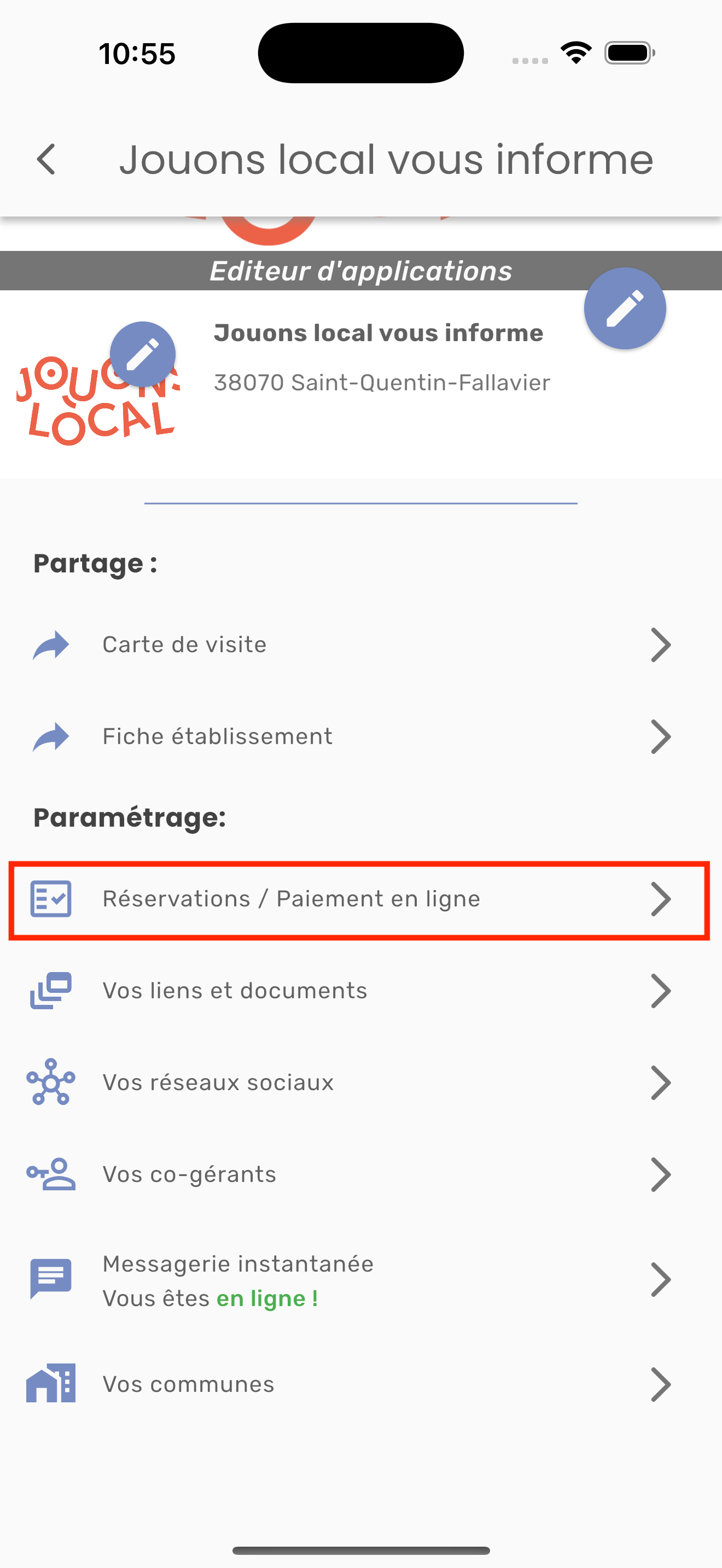Click the co-gérants key person icon
Viewport: 722px width, 1568px height.
click(x=51, y=1174)
